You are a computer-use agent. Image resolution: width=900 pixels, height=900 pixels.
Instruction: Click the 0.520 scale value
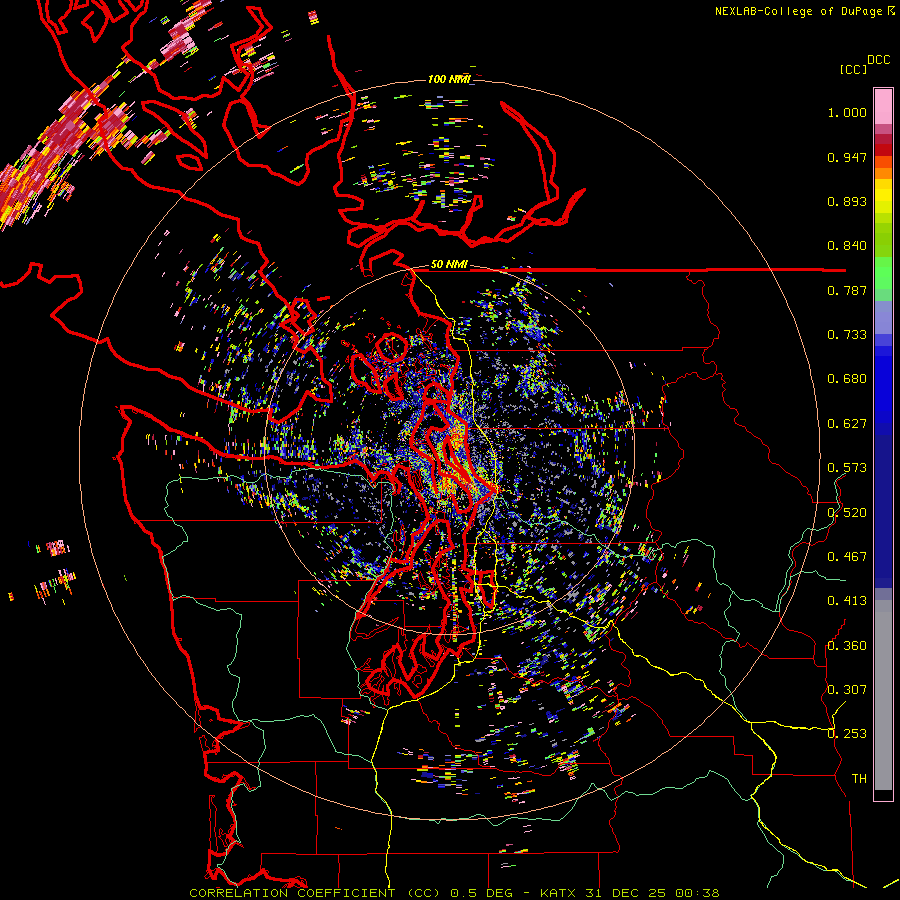coord(847,513)
